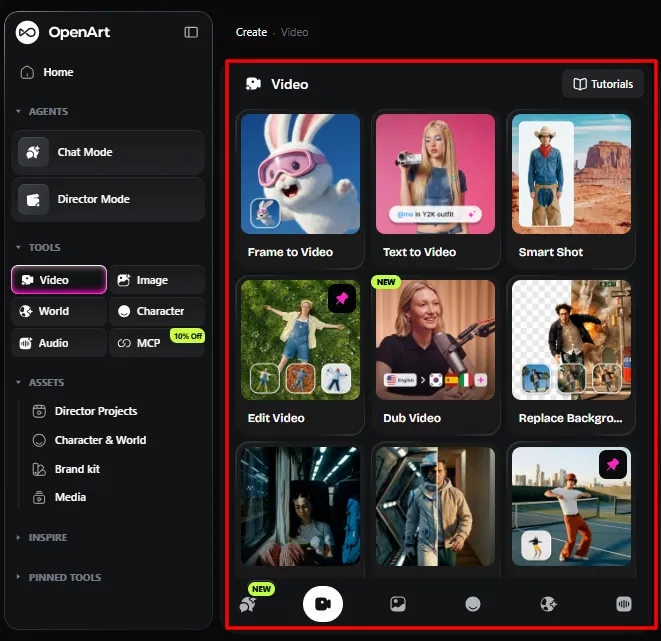Click the Home house icon
The height and width of the screenshot is (641, 661).
(x=27, y=72)
